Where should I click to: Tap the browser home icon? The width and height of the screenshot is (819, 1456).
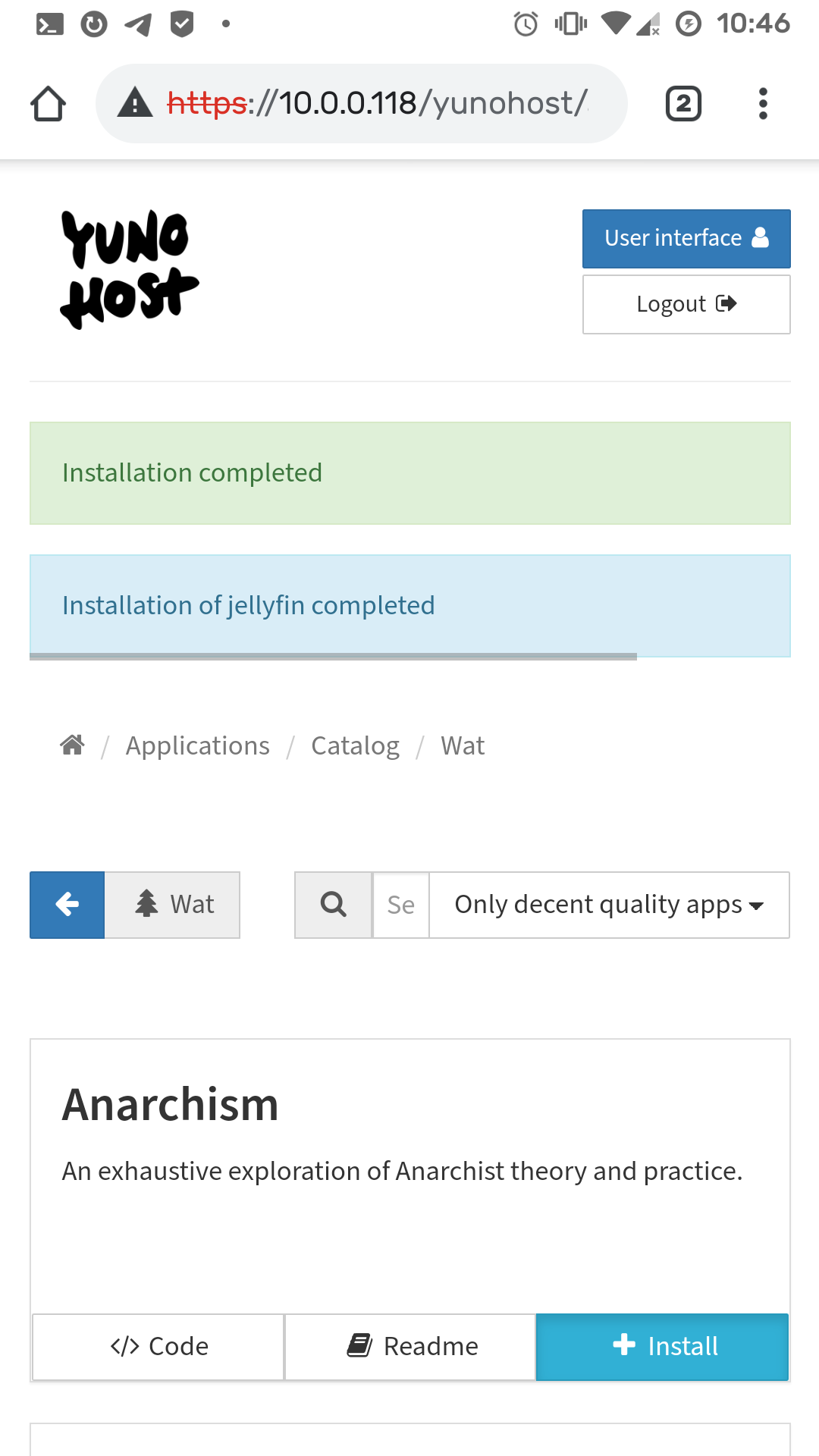48,104
